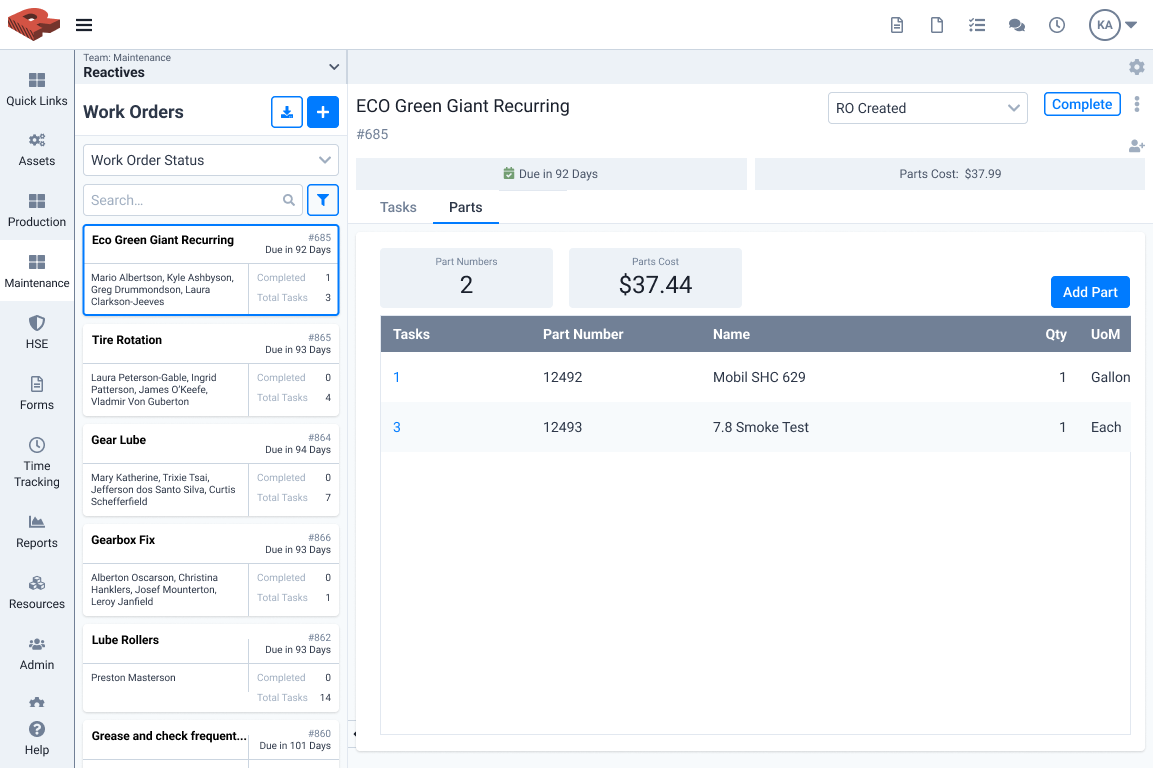Open the KA user profile menu

click(1113, 25)
